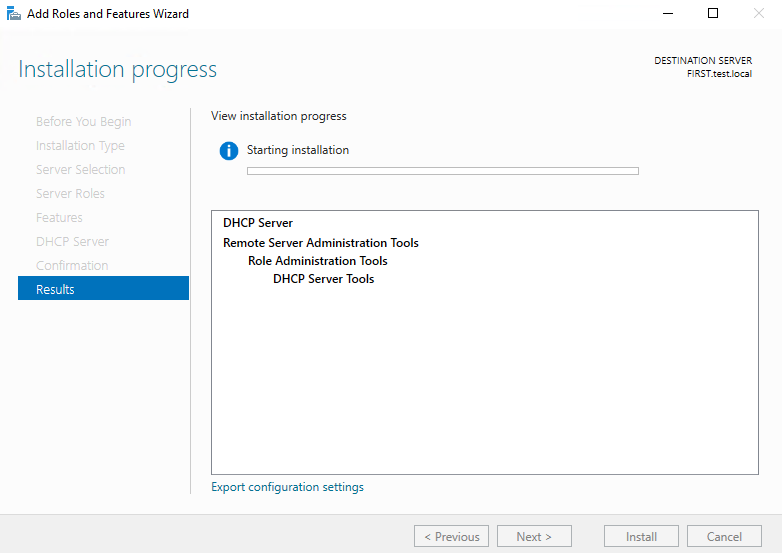Select the Results step in sidebar
The image size is (782, 553).
tap(103, 288)
